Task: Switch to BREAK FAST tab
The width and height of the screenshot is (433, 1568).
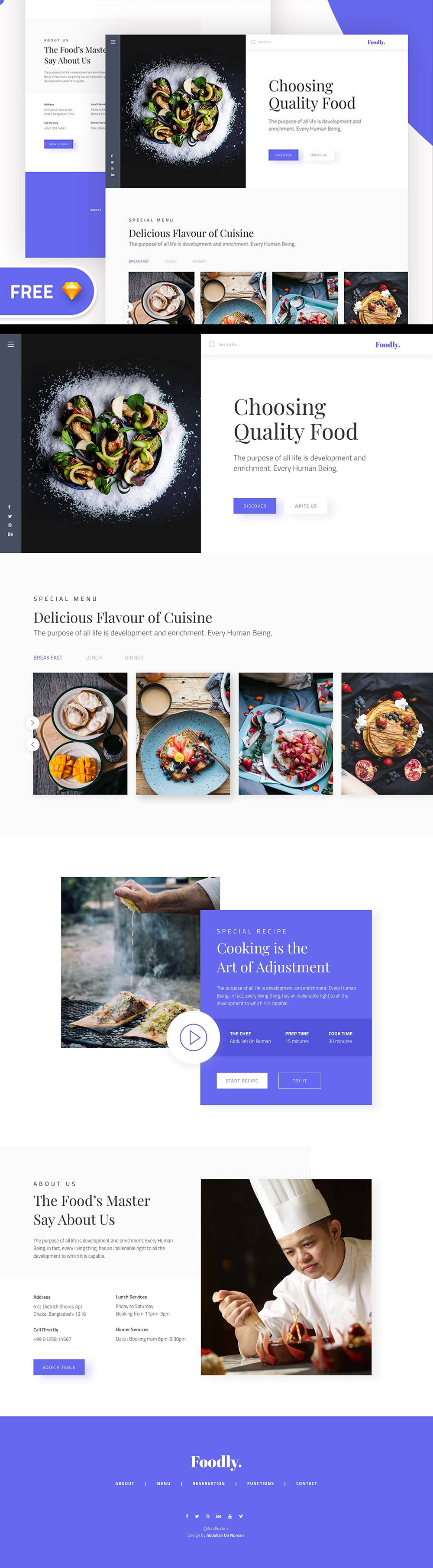Action: [x=48, y=657]
